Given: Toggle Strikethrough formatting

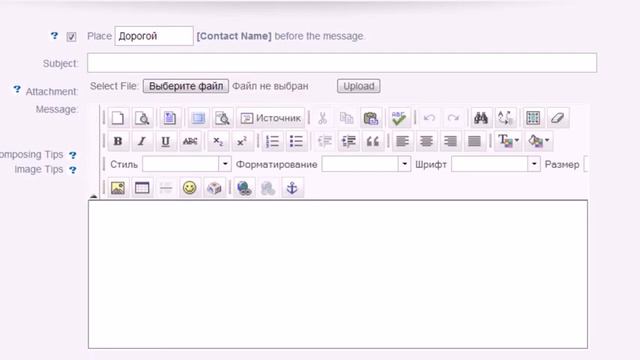Looking at the screenshot, I should (190, 141).
